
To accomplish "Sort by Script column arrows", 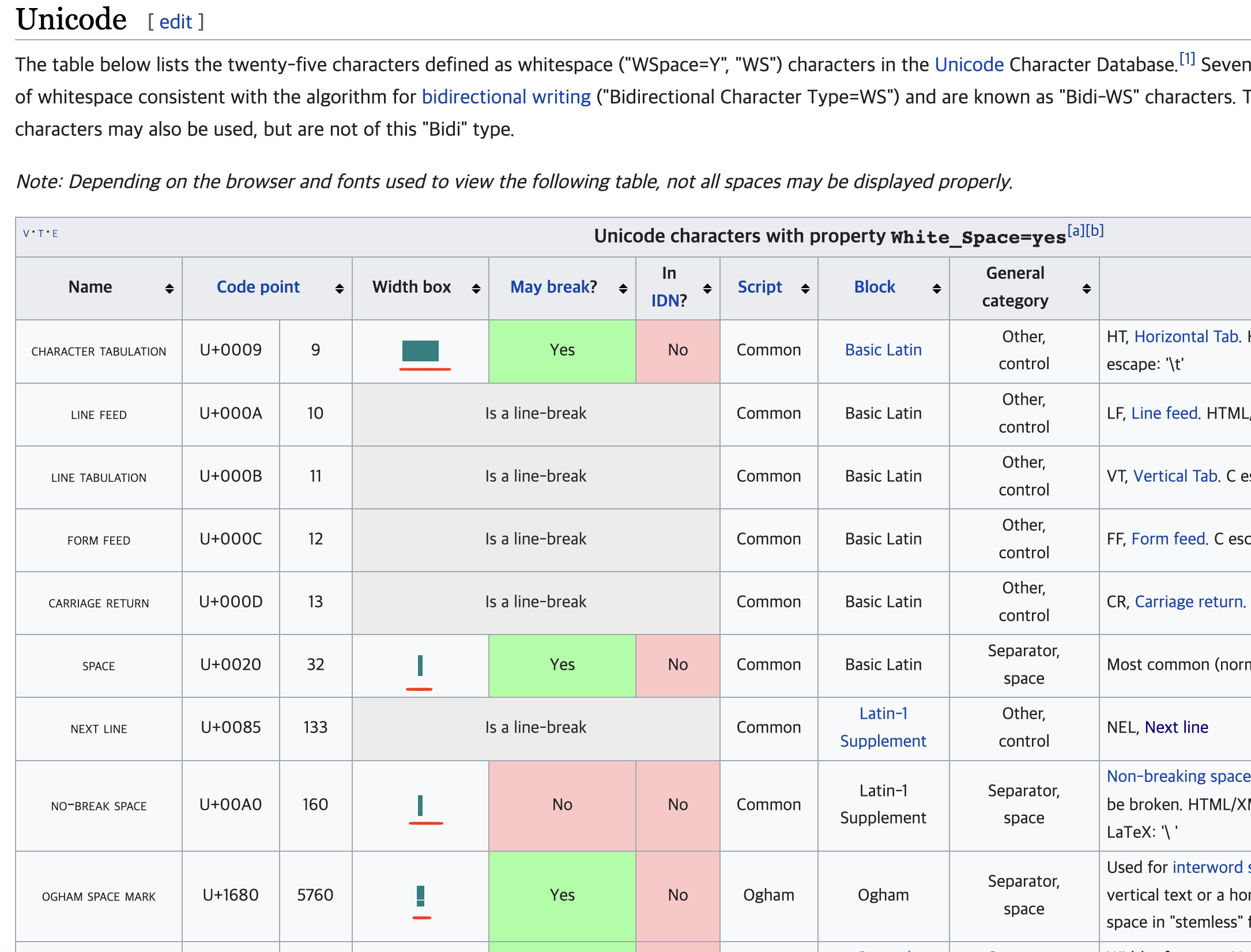I will (x=805, y=288).
